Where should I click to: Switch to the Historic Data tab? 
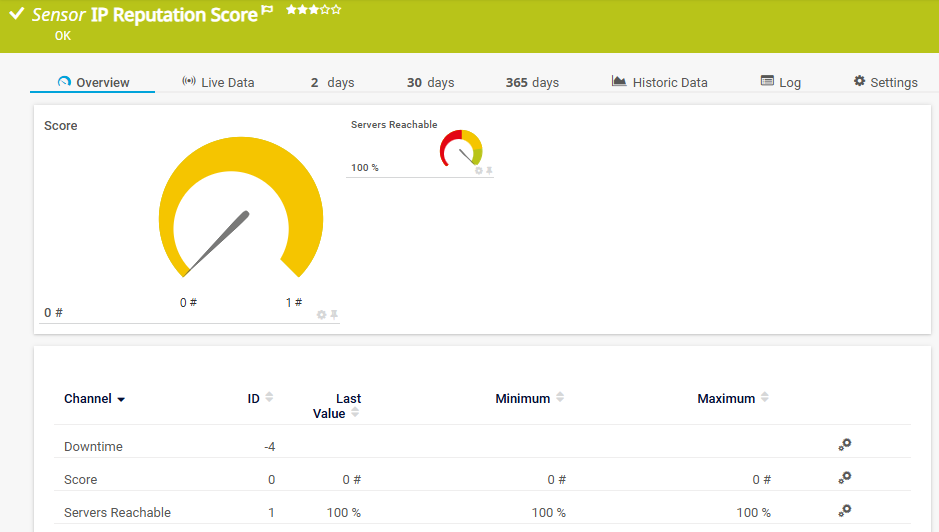[659, 82]
